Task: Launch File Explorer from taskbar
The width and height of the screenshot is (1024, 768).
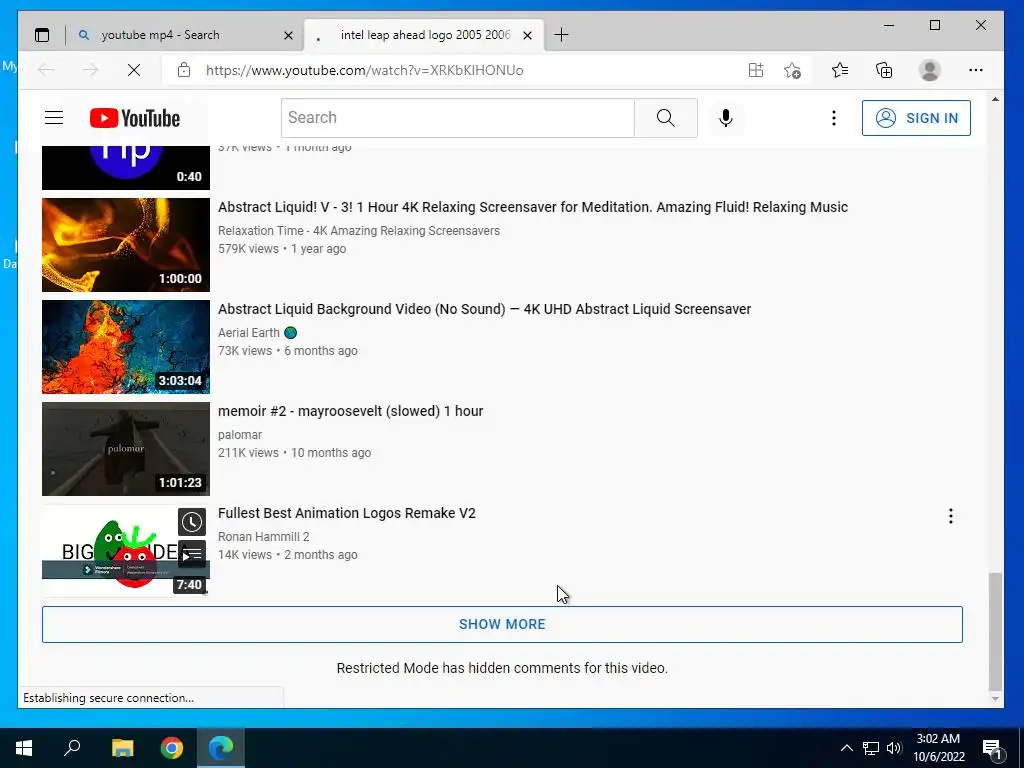Action: (122, 747)
